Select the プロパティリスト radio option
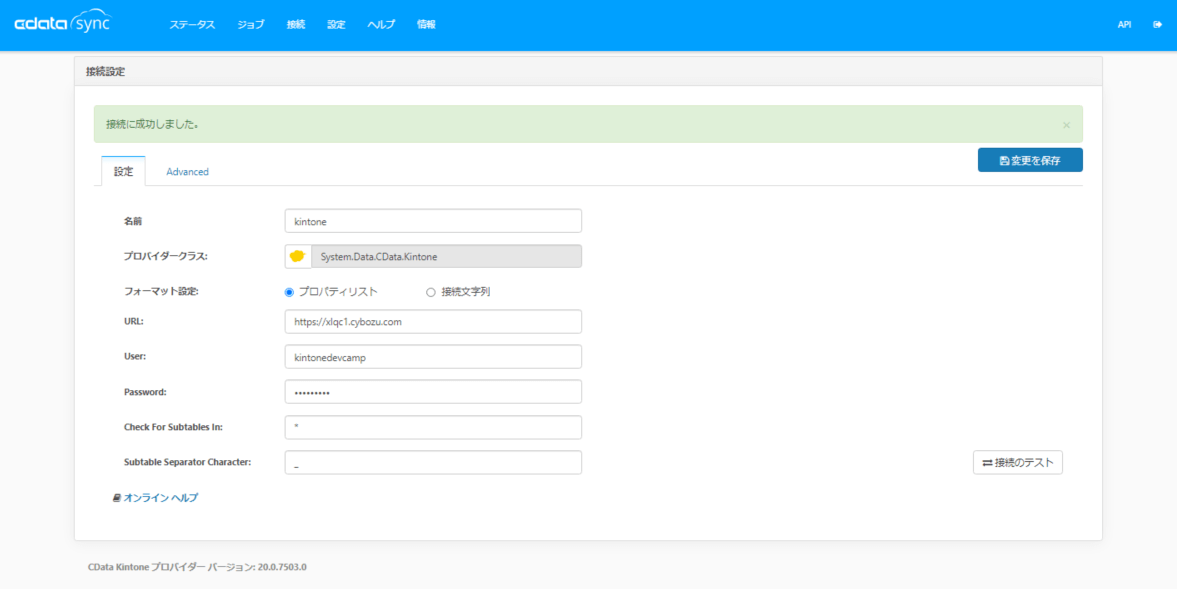Screen dimensions: 1177x589 [289, 292]
